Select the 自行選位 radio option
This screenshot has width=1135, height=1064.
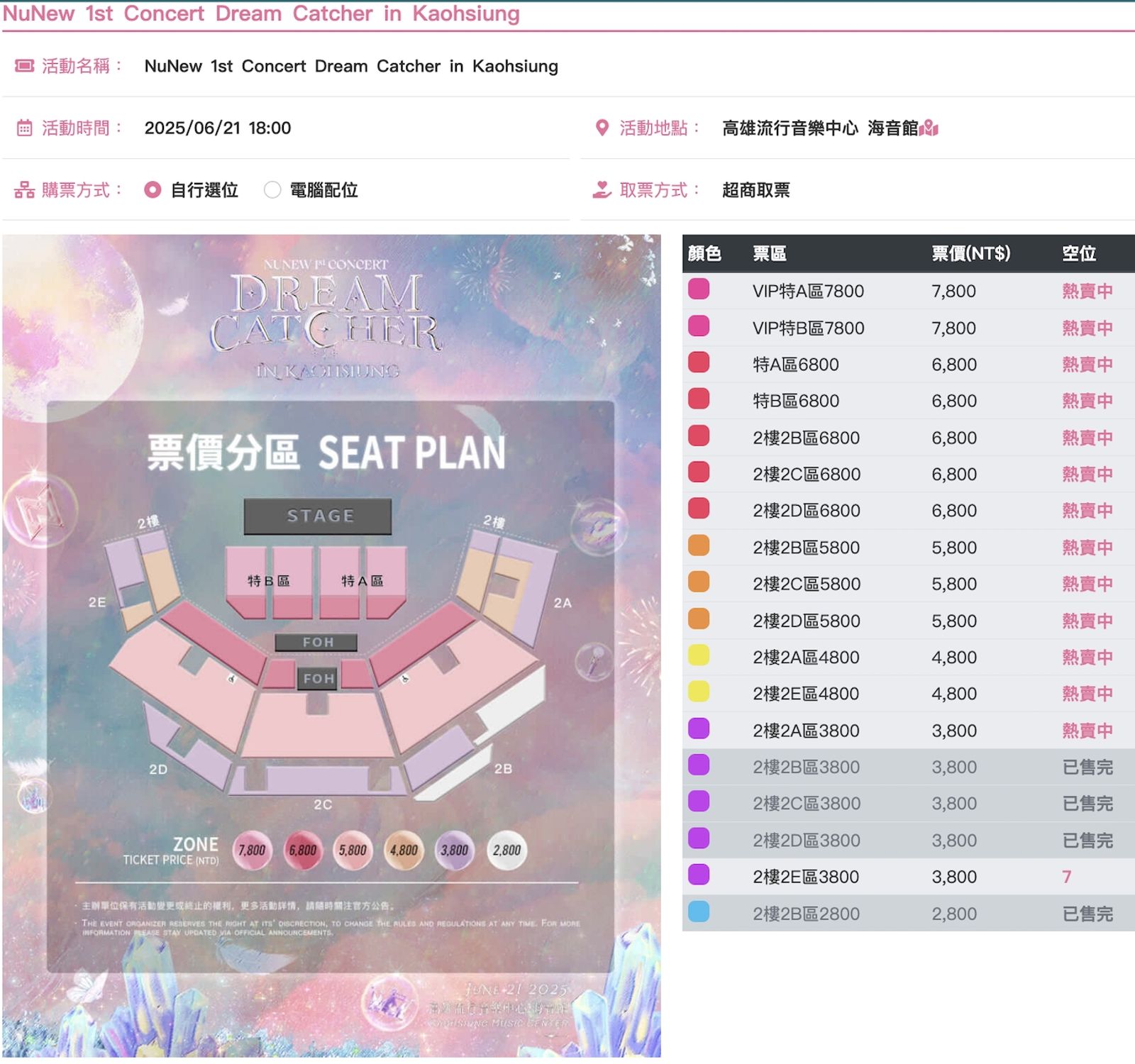click(153, 190)
